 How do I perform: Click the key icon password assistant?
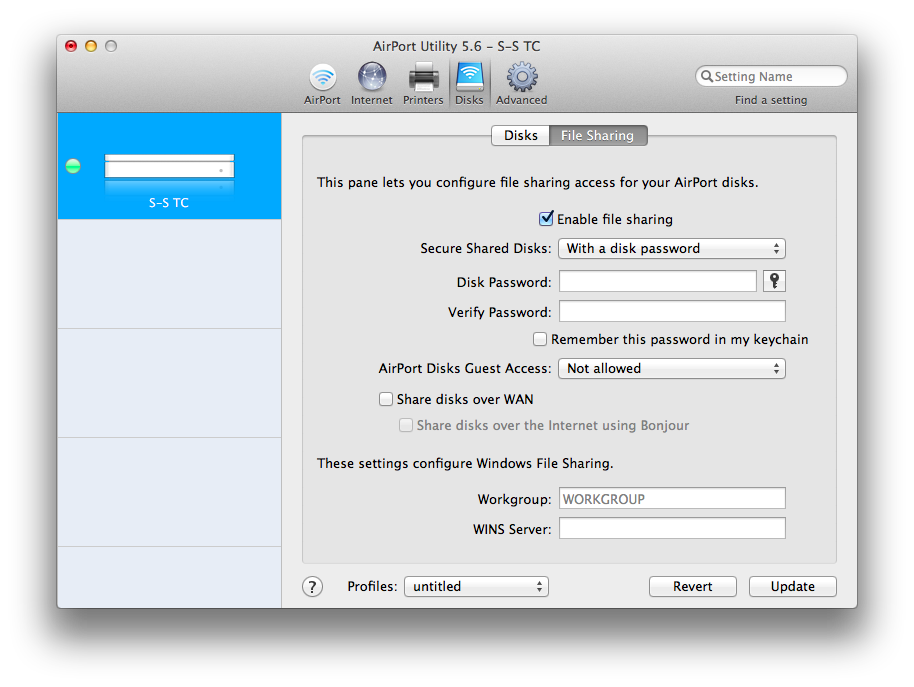point(774,281)
